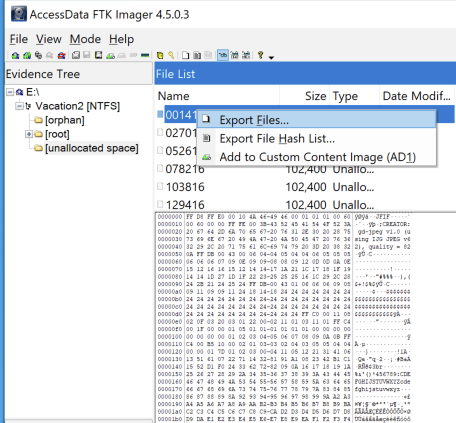
Task: Select the [root] folder label
Action: point(57,134)
